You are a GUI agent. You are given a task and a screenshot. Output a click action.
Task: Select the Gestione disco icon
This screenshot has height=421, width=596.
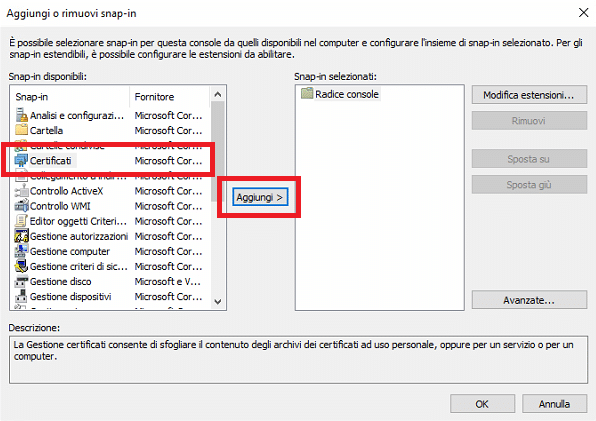point(21,282)
